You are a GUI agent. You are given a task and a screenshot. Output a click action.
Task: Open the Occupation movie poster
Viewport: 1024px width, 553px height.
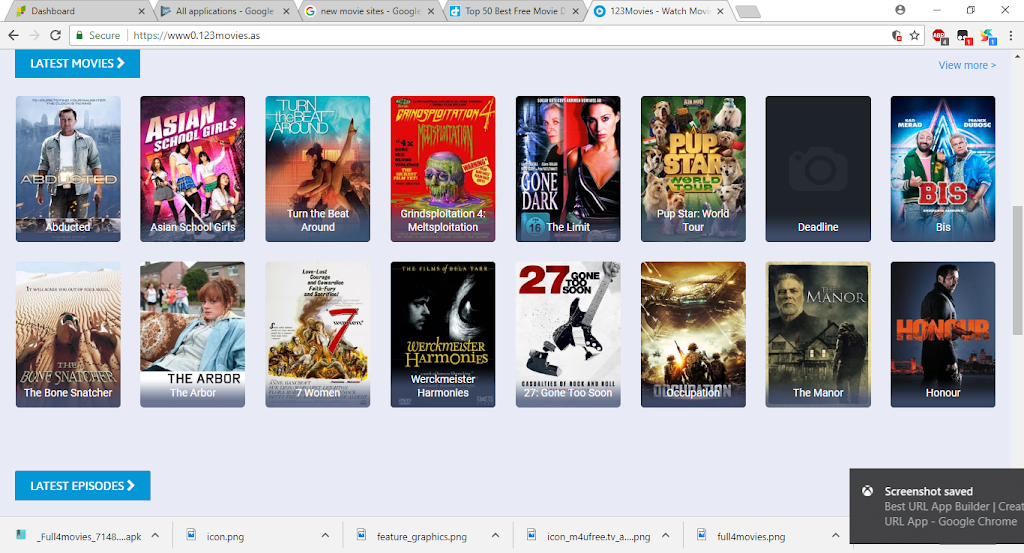point(693,334)
